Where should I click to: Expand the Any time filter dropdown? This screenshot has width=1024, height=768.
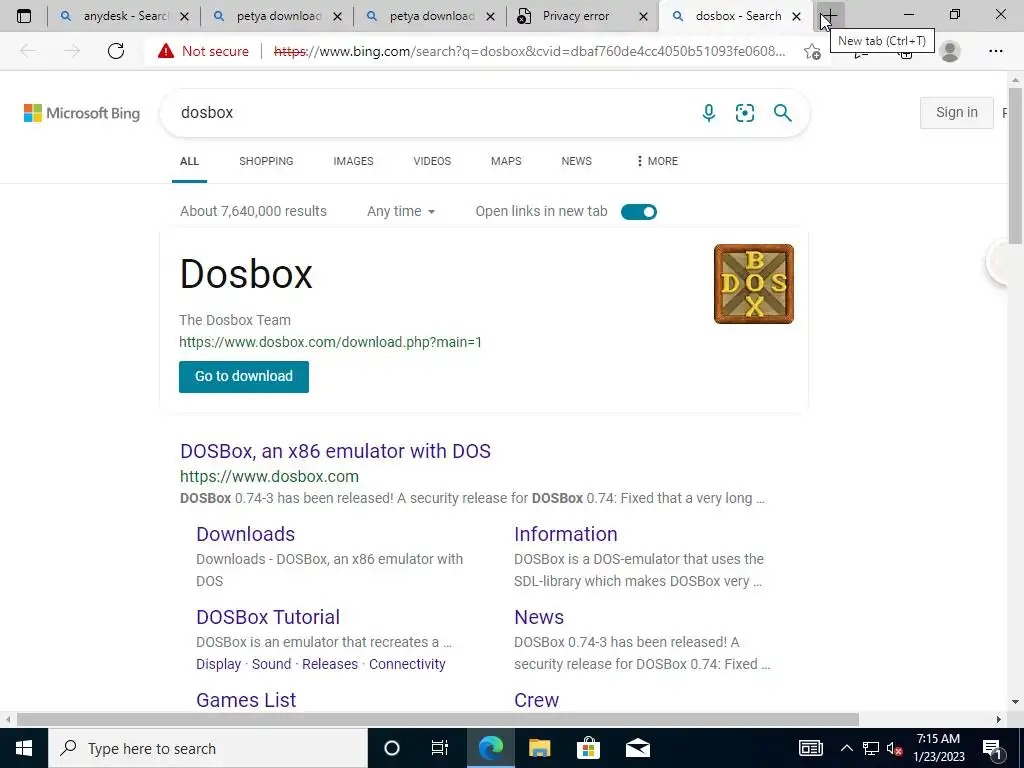(x=401, y=212)
